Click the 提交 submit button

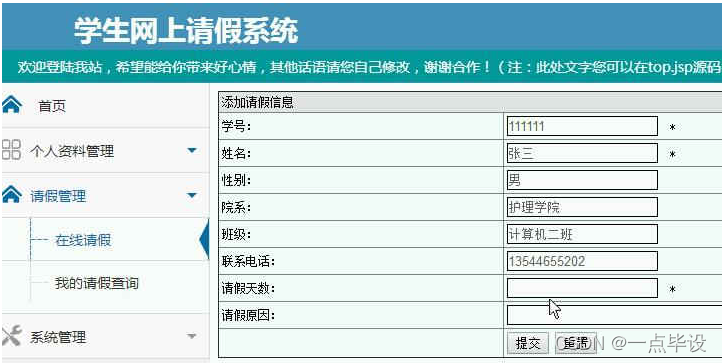tap(528, 343)
